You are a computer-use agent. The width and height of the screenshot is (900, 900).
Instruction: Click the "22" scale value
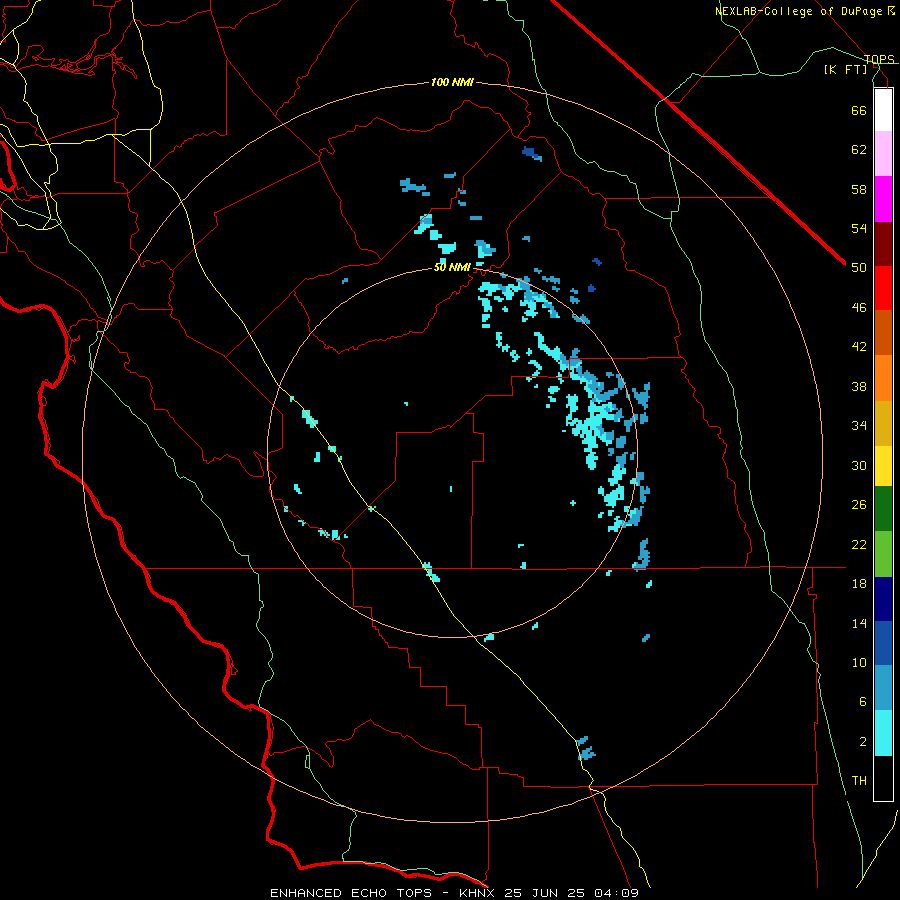click(859, 544)
